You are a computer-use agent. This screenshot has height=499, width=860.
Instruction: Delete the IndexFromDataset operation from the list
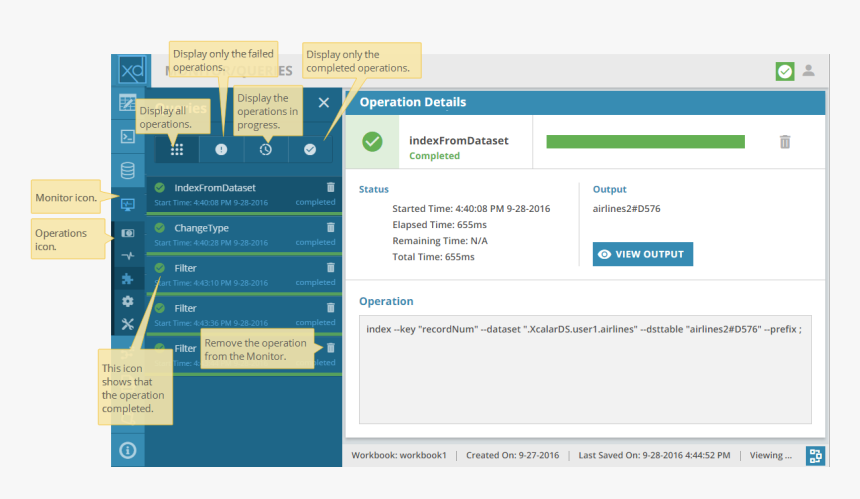pyautogui.click(x=331, y=187)
